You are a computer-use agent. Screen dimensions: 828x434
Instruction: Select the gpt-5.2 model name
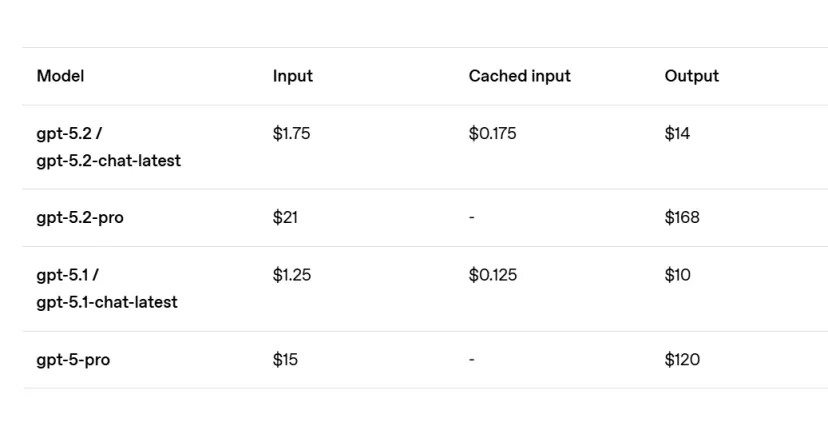[x=64, y=133]
